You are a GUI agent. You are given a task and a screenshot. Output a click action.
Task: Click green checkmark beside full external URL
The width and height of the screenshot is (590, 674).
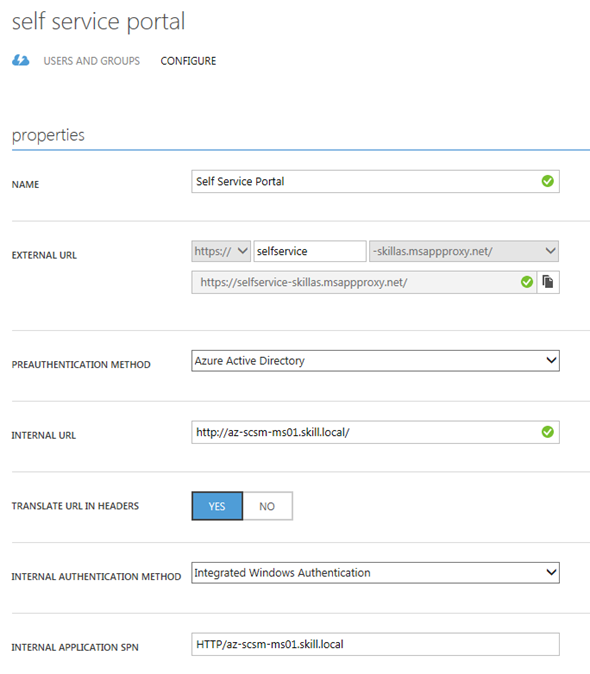(x=527, y=282)
